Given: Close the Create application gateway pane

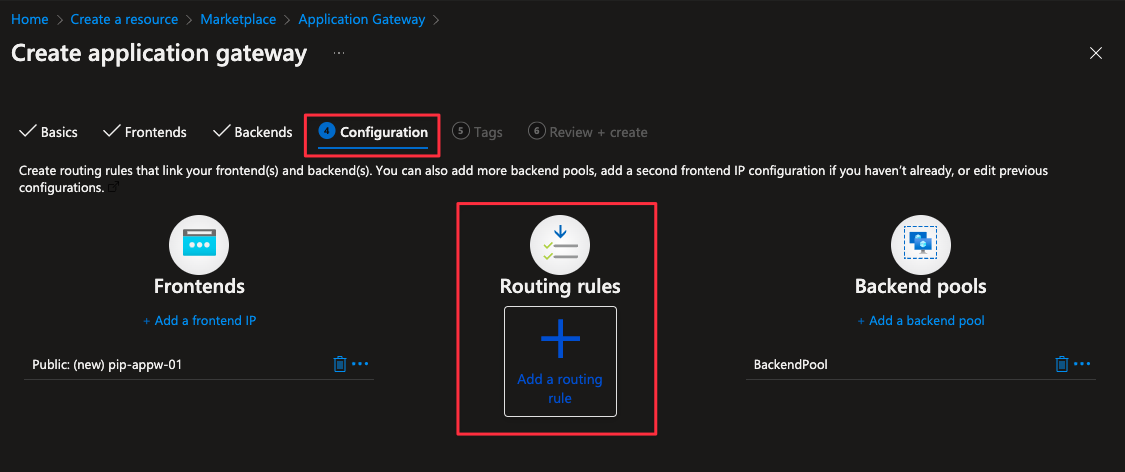Looking at the screenshot, I should [x=1096, y=53].
